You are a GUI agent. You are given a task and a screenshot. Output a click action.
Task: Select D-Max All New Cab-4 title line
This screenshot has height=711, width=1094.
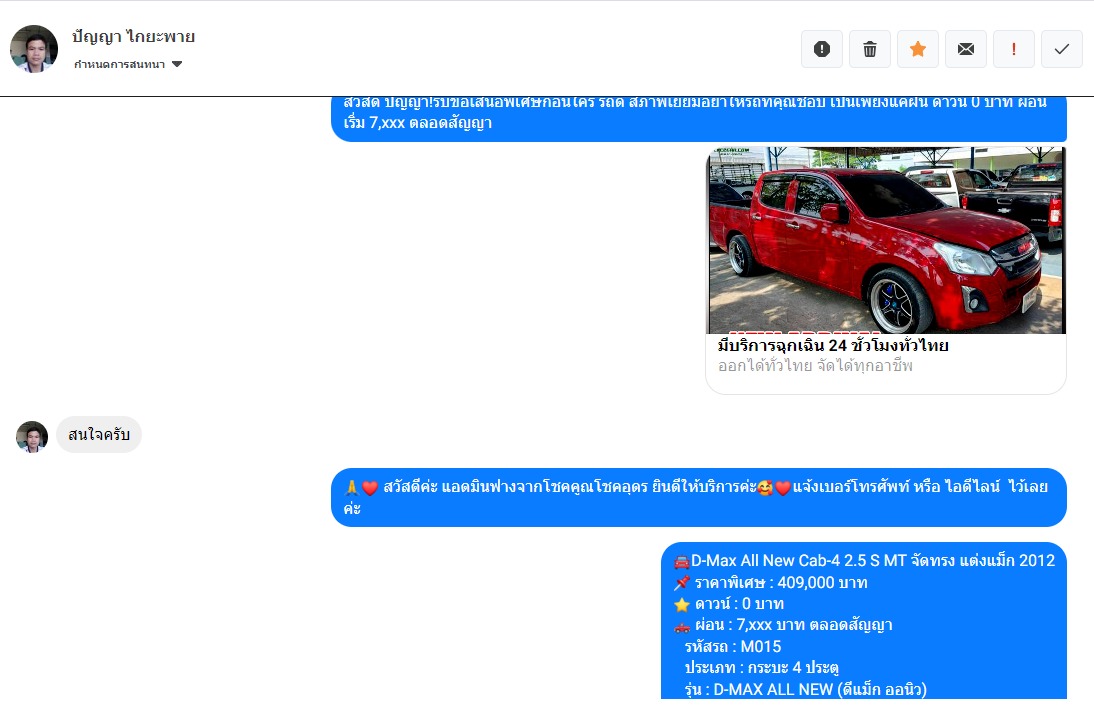pos(864,561)
